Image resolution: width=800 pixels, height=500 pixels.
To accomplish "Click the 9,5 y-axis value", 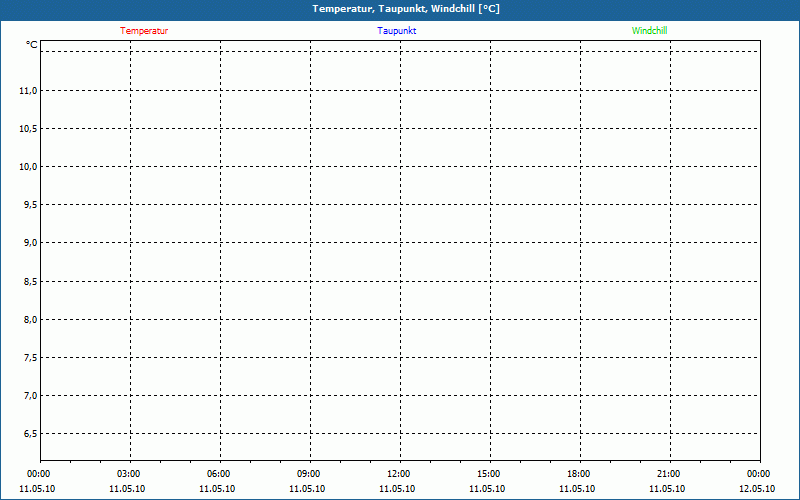I will point(30,205).
